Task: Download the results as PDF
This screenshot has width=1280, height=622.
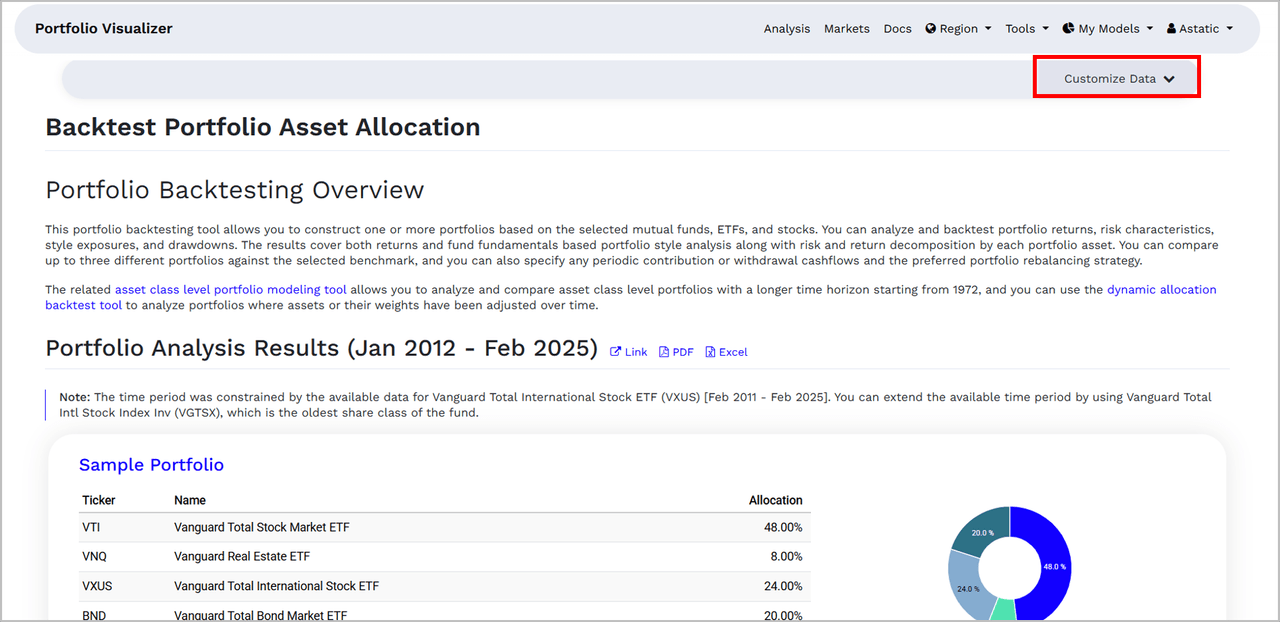Action: (676, 352)
